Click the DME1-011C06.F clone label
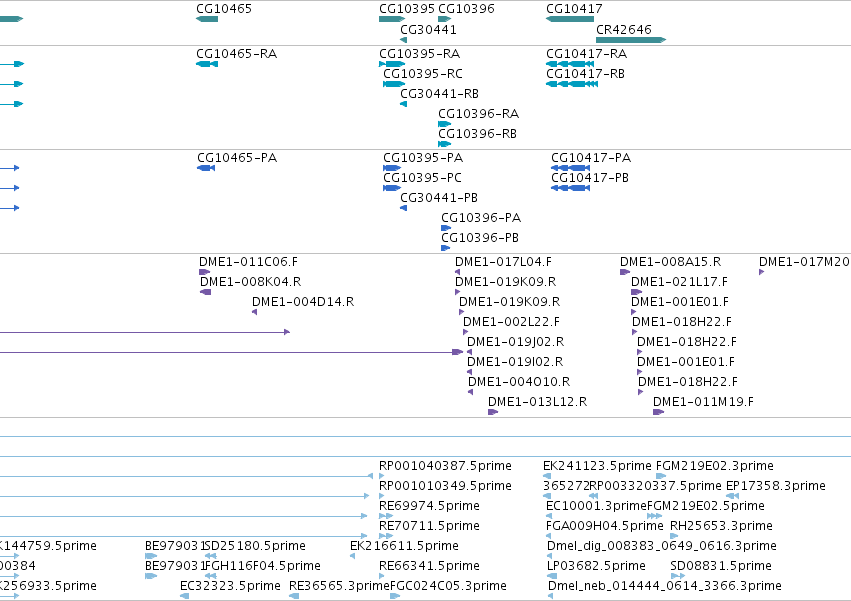The image size is (851, 601). tap(249, 262)
